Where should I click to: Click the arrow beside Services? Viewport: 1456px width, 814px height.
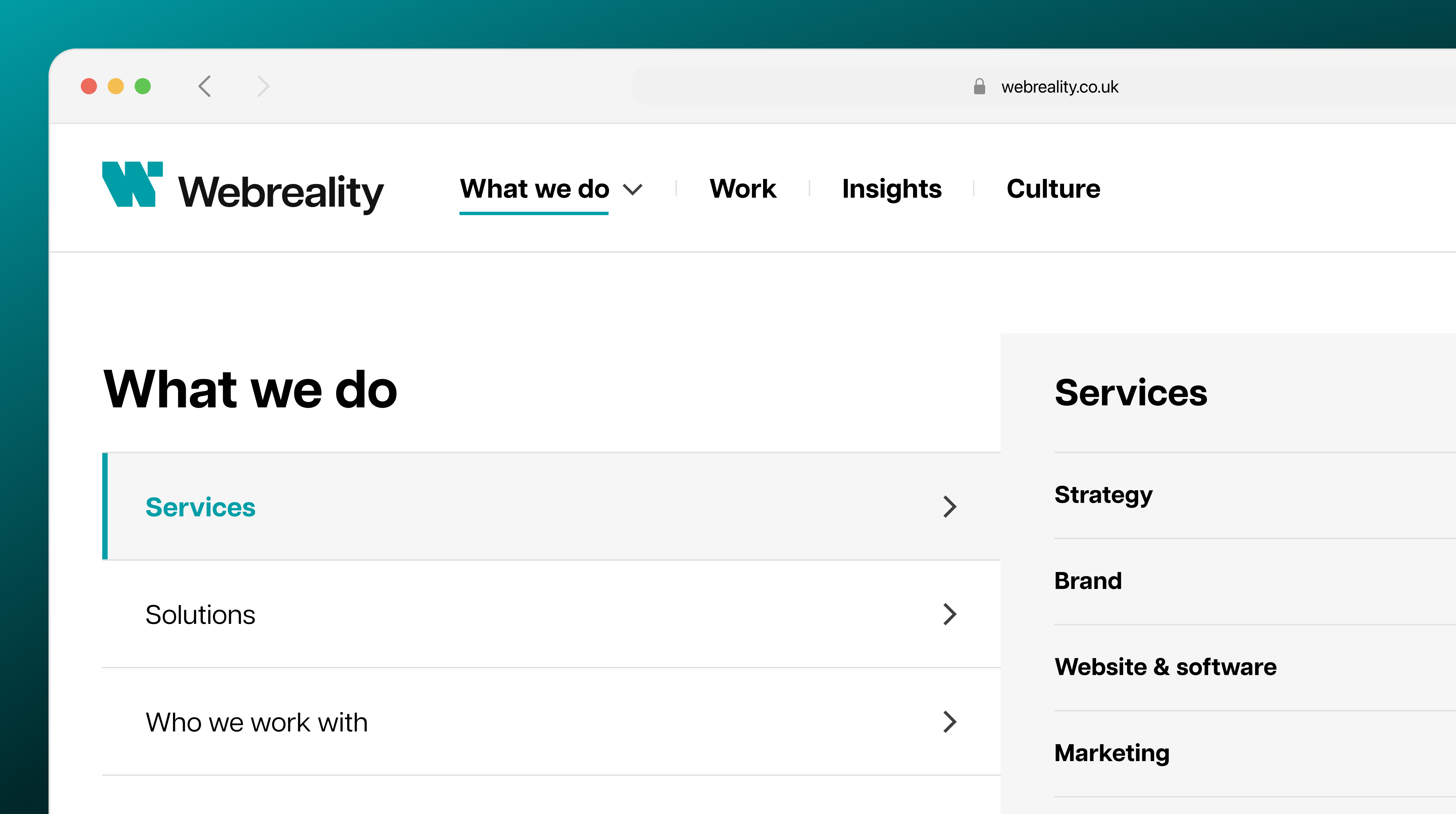(x=950, y=507)
